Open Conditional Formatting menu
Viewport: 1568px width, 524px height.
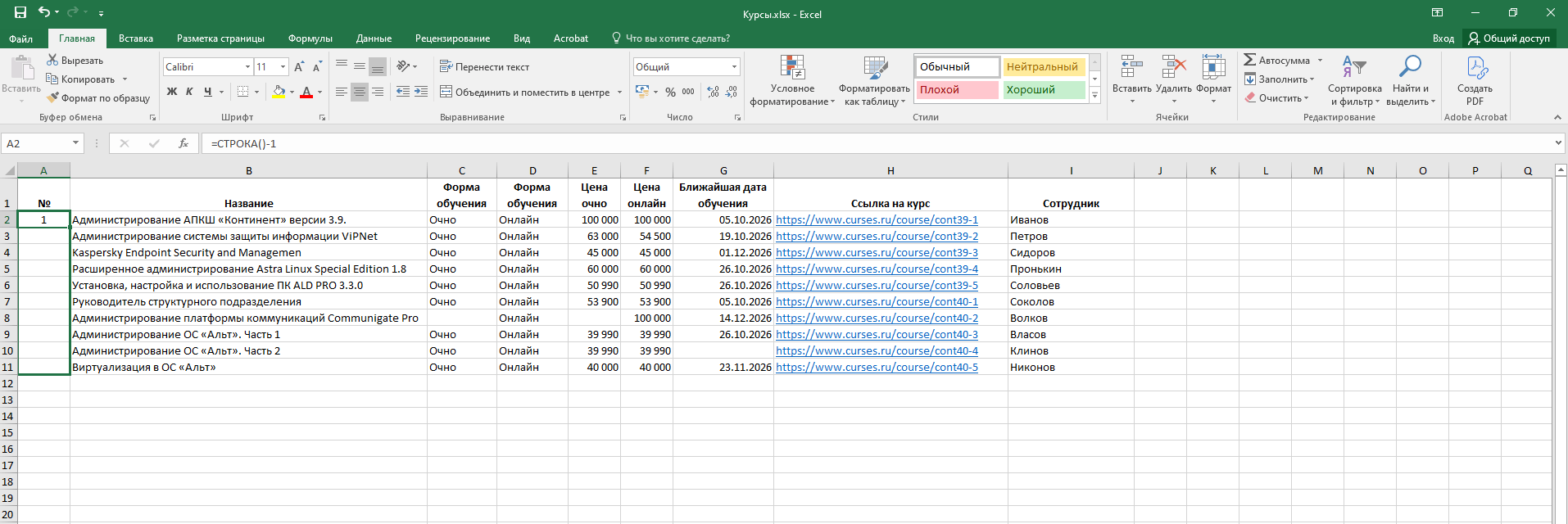tap(792, 81)
